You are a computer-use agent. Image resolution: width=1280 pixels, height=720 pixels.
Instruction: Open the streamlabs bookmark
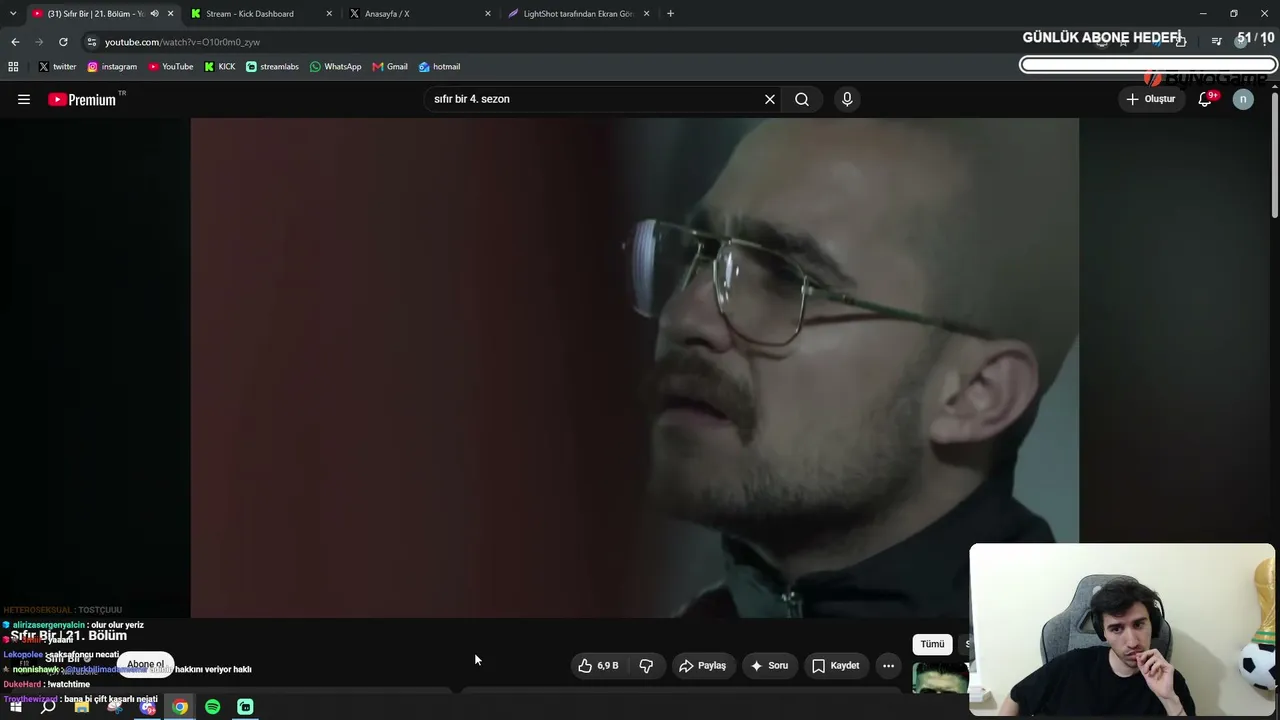[x=272, y=67]
